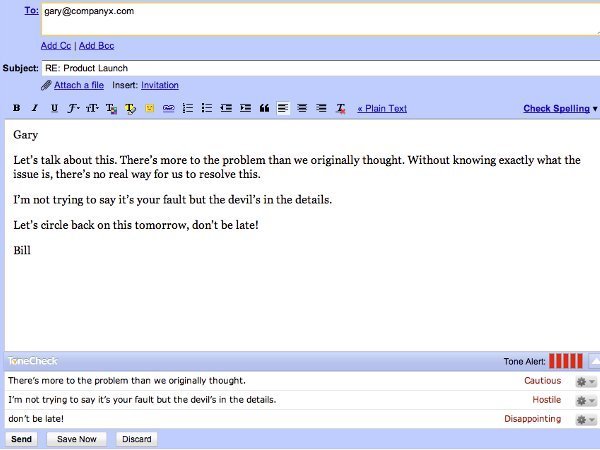This screenshot has height=450, width=600.
Task: Open the font family picker
Action: pyautogui.click(x=73, y=108)
